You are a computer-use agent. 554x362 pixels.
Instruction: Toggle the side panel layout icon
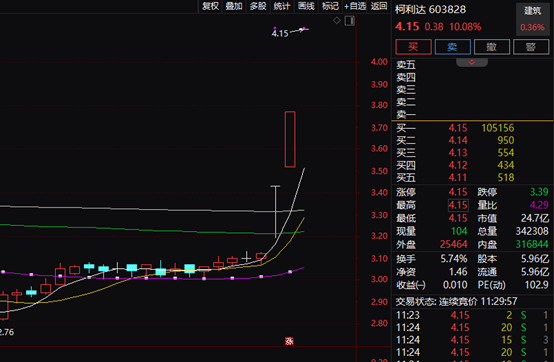click(349, 21)
